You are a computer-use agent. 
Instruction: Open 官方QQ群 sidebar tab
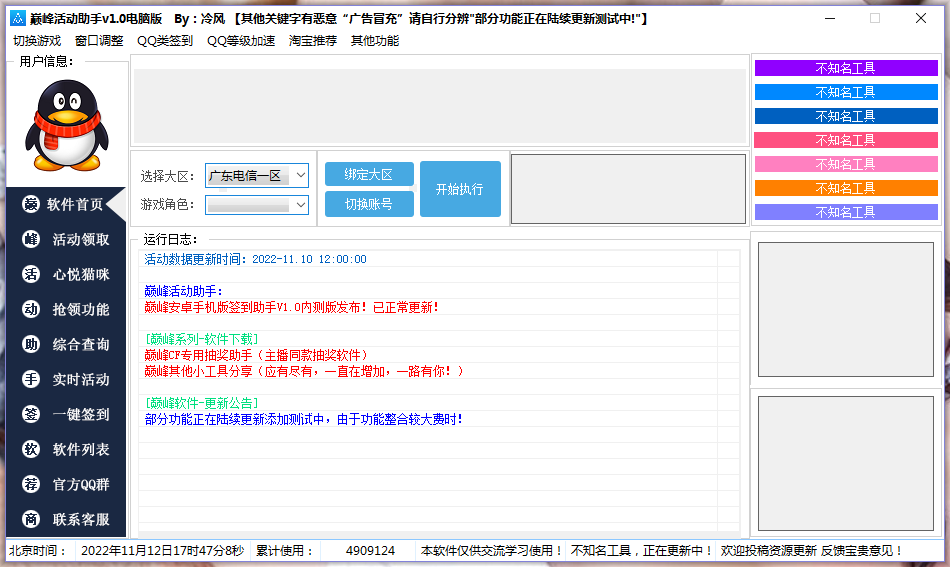65,484
